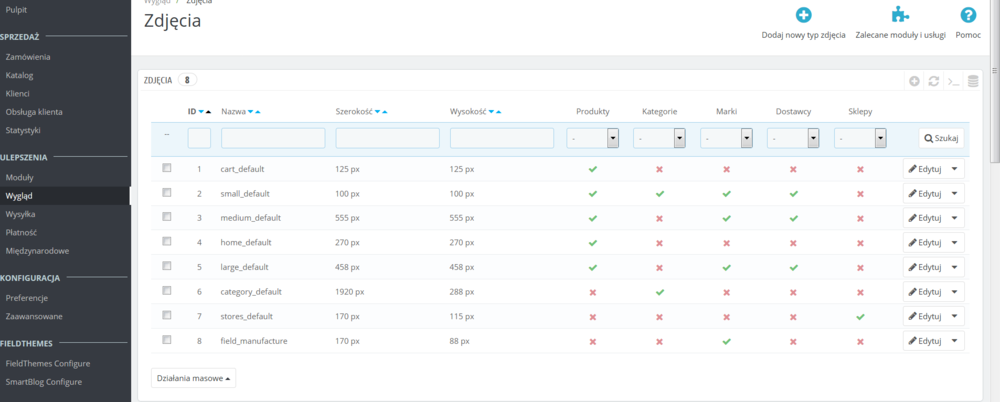Viewport: 1000px width, 402px height.
Task: Select checkbox for field_manufacture row
Action: [167, 339]
